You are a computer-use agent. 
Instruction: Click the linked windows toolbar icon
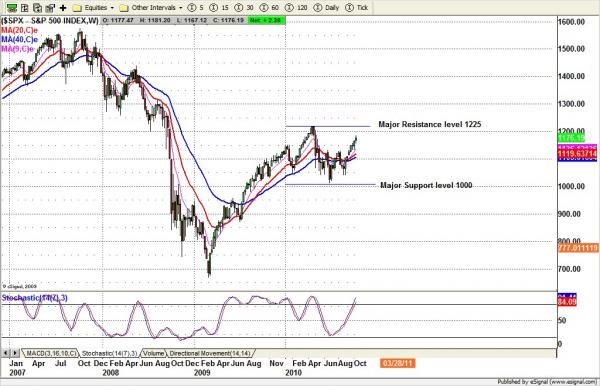[x=50, y=8]
